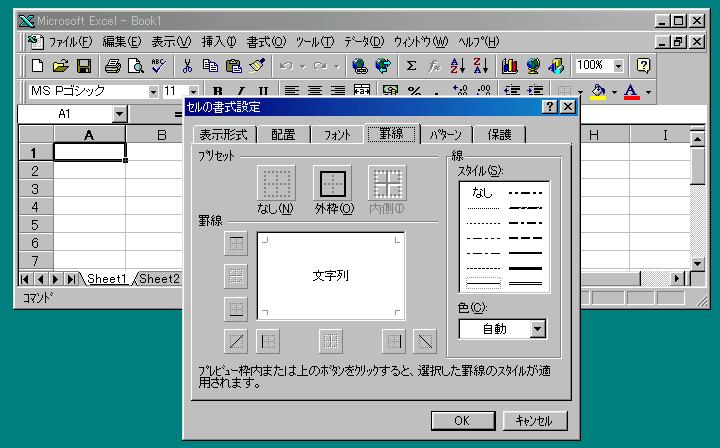Click the dialog ? help button
The image size is (720, 448).
point(550,107)
